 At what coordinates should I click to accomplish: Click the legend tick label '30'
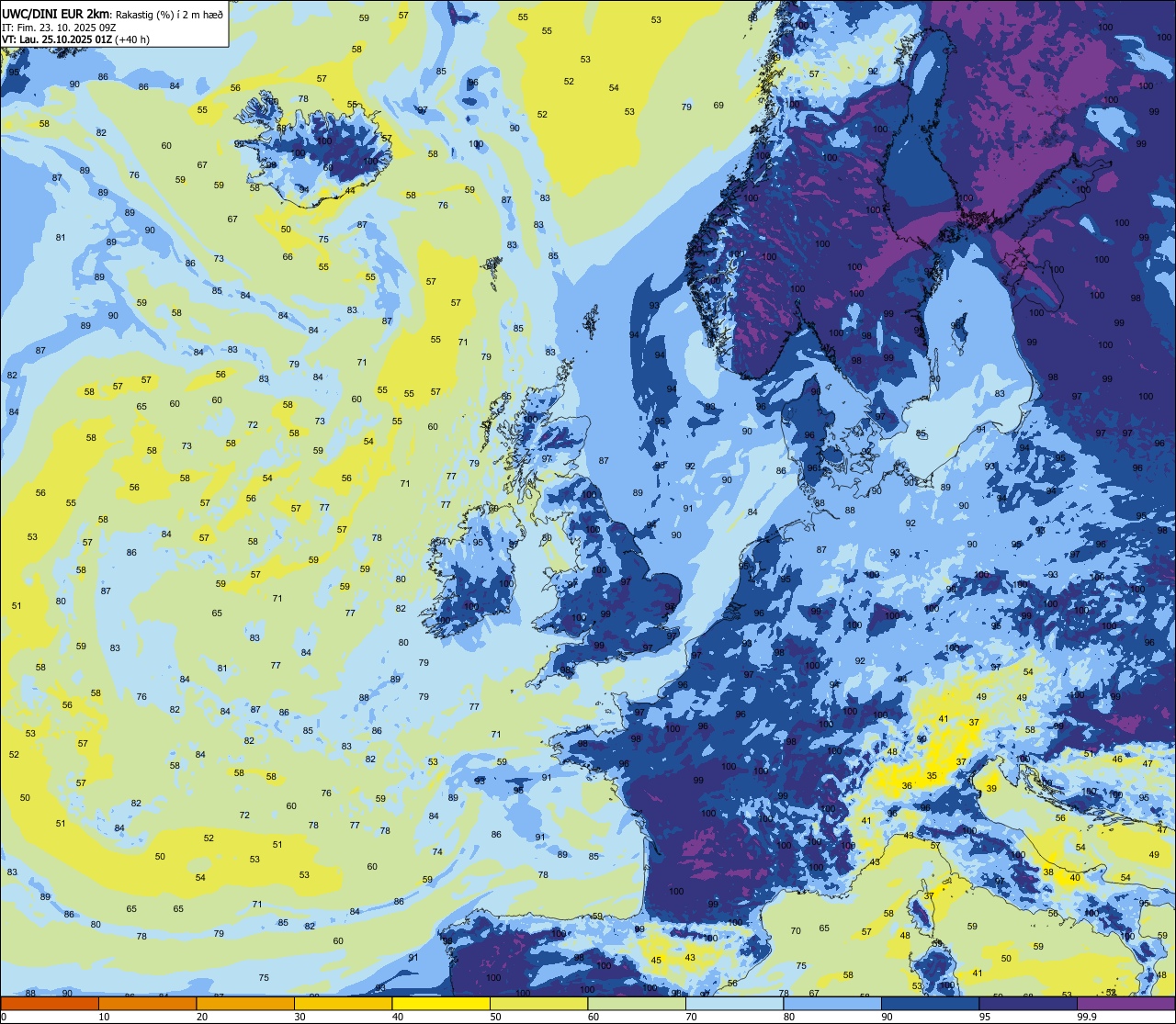[x=300, y=1017]
